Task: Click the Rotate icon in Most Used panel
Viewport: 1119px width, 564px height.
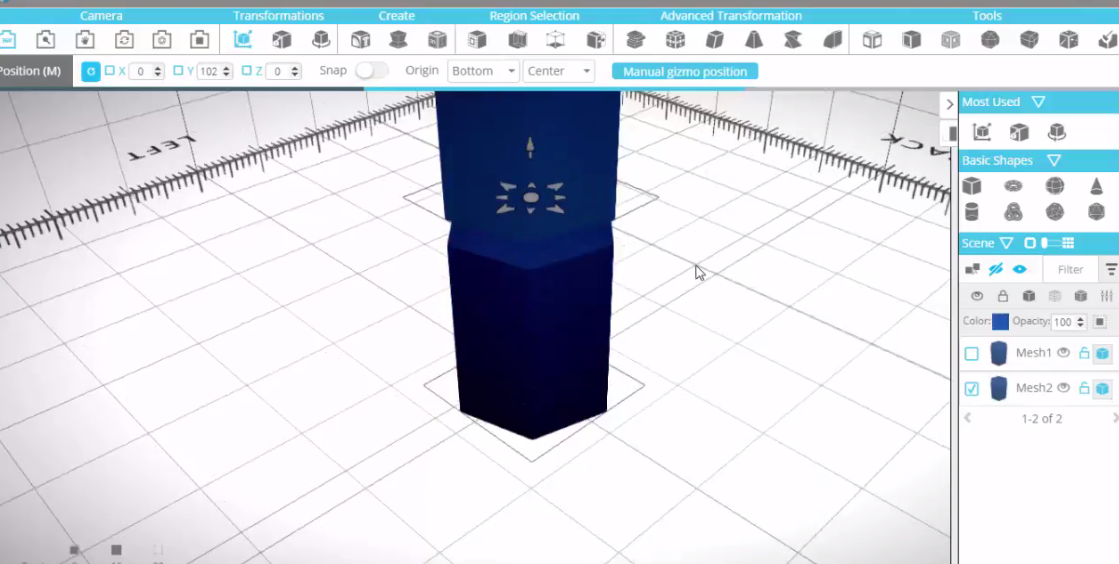Action: coord(1057,131)
